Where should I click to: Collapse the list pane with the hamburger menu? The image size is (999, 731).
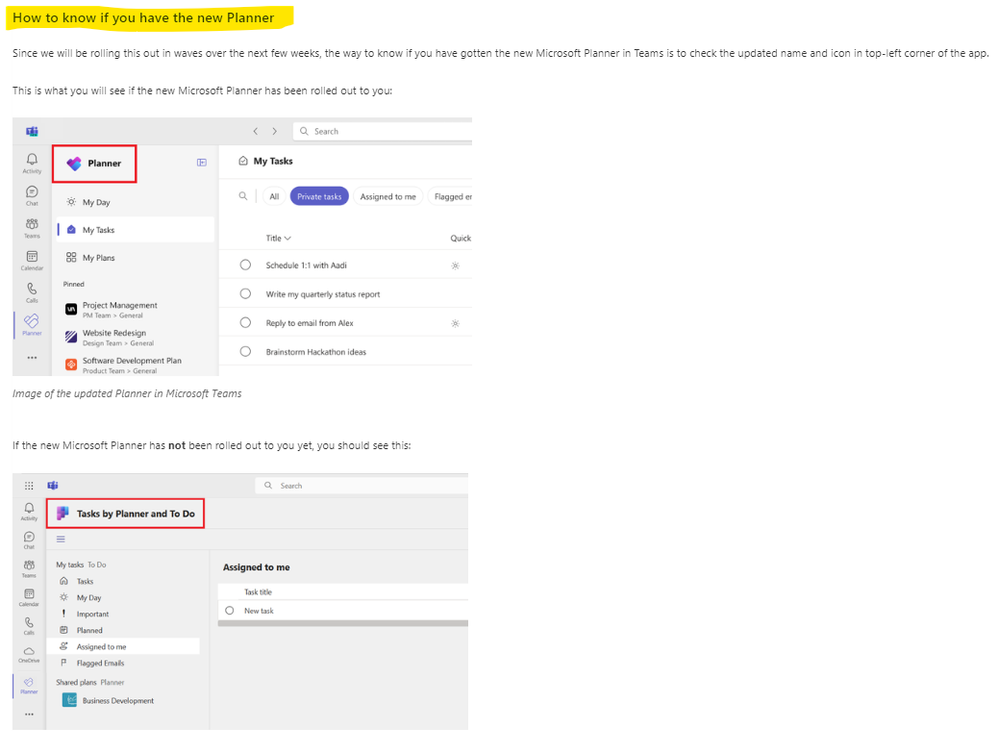[x=61, y=539]
